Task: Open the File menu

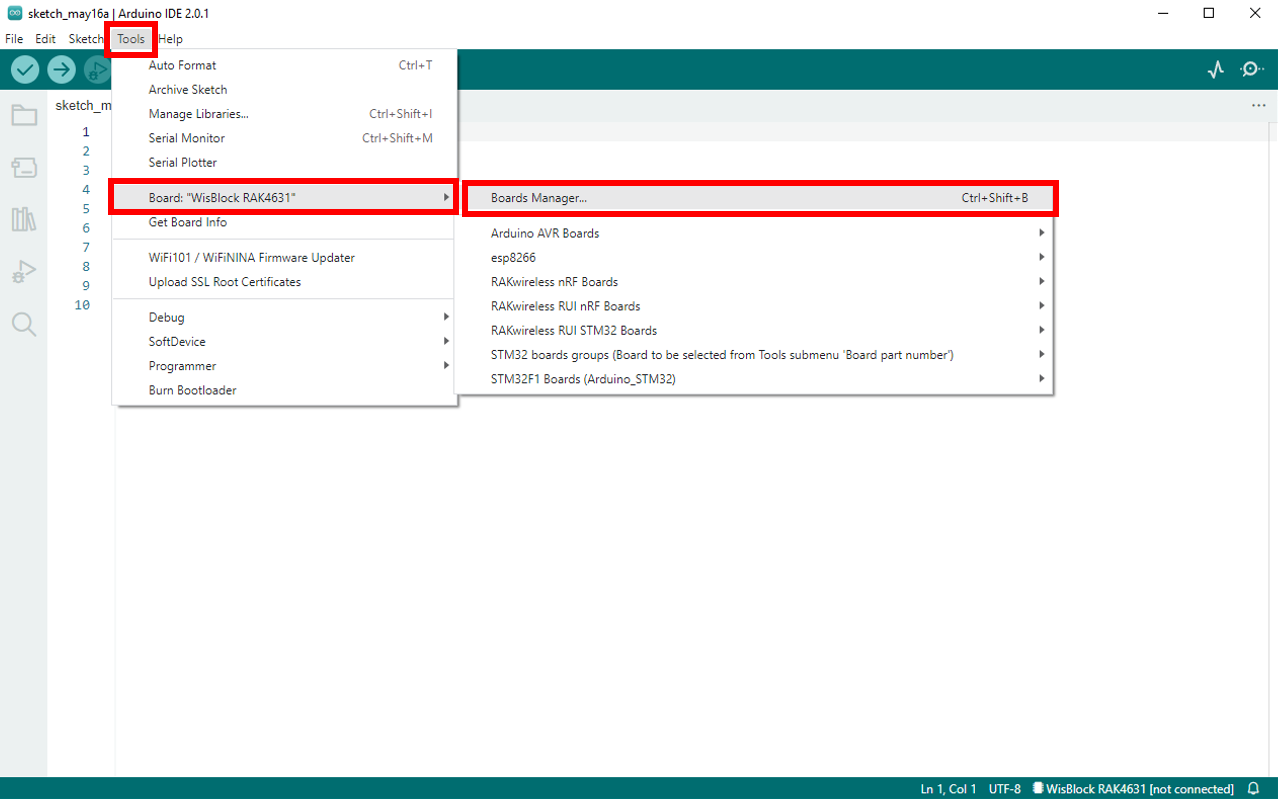Action: (x=14, y=39)
